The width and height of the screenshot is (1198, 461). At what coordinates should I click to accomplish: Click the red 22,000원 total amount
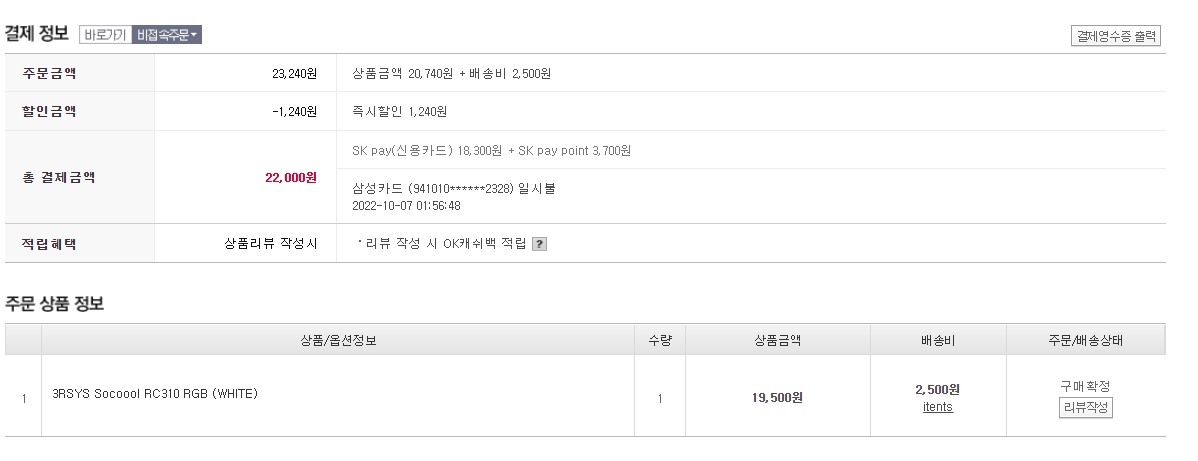pos(291,177)
